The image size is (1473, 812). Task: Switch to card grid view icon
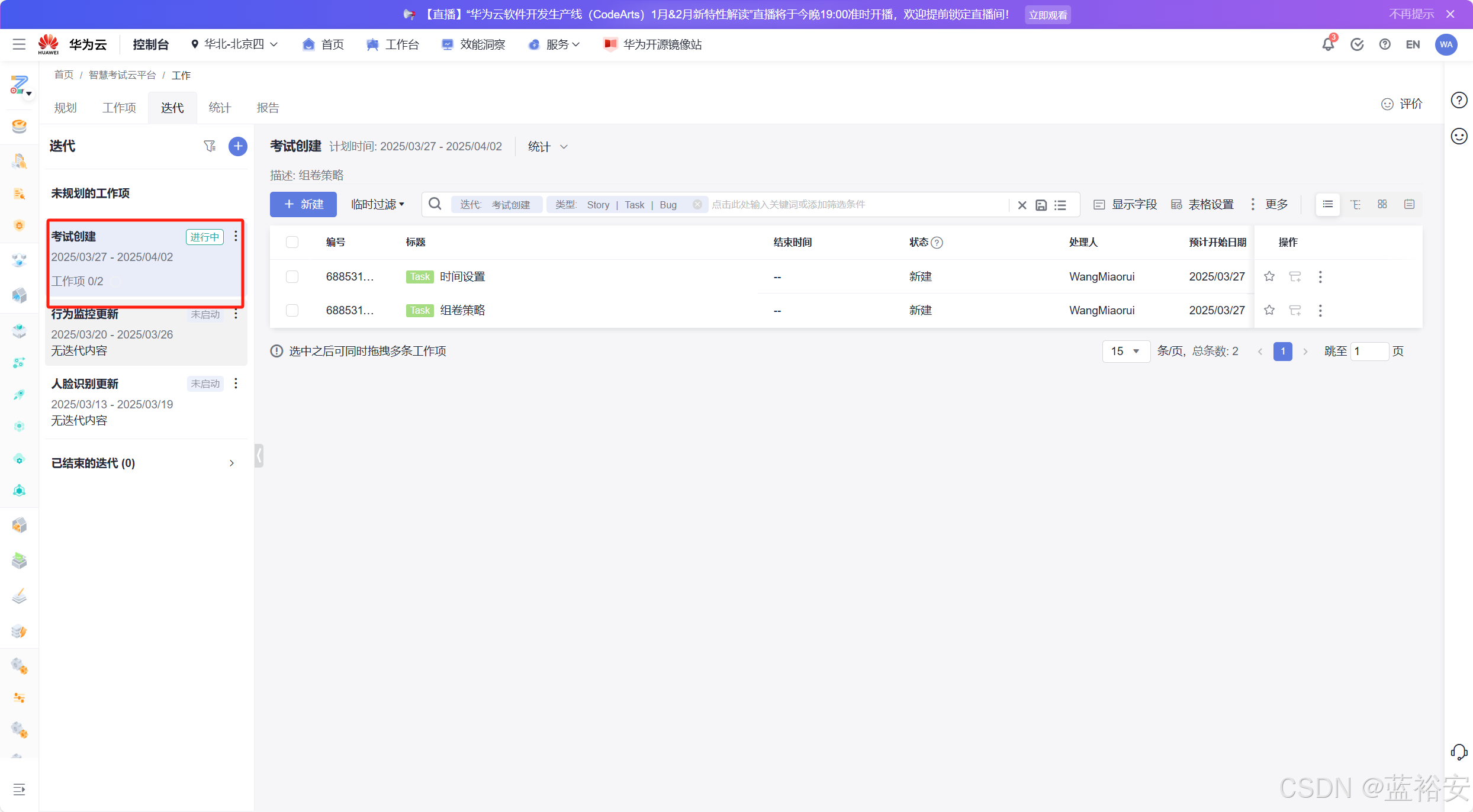tap(1382, 204)
